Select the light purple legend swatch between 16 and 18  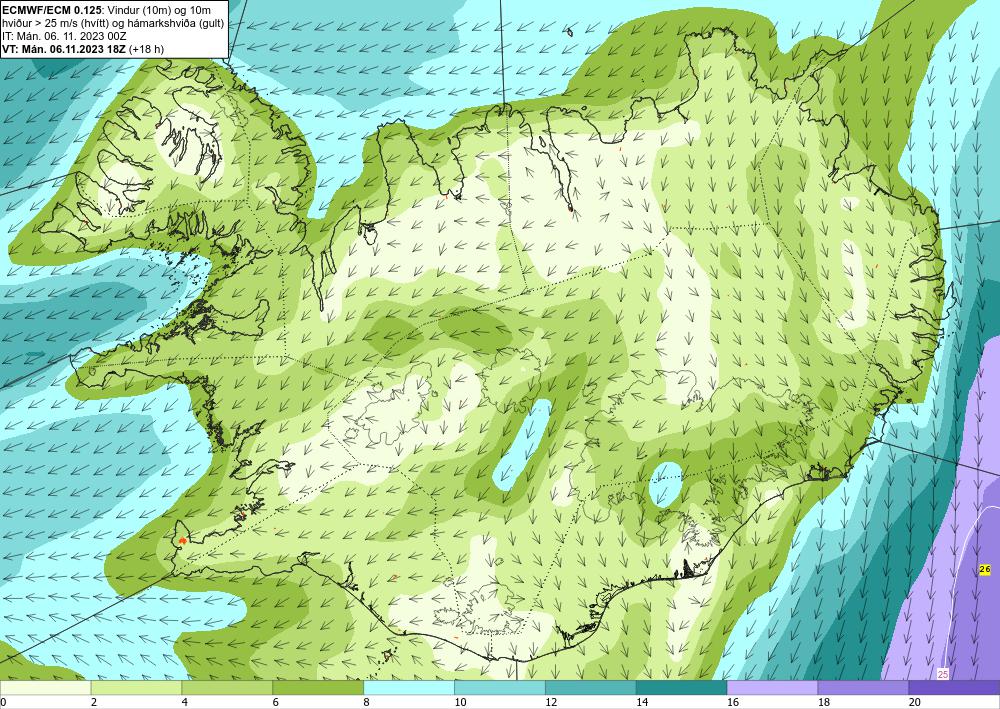coord(772,687)
